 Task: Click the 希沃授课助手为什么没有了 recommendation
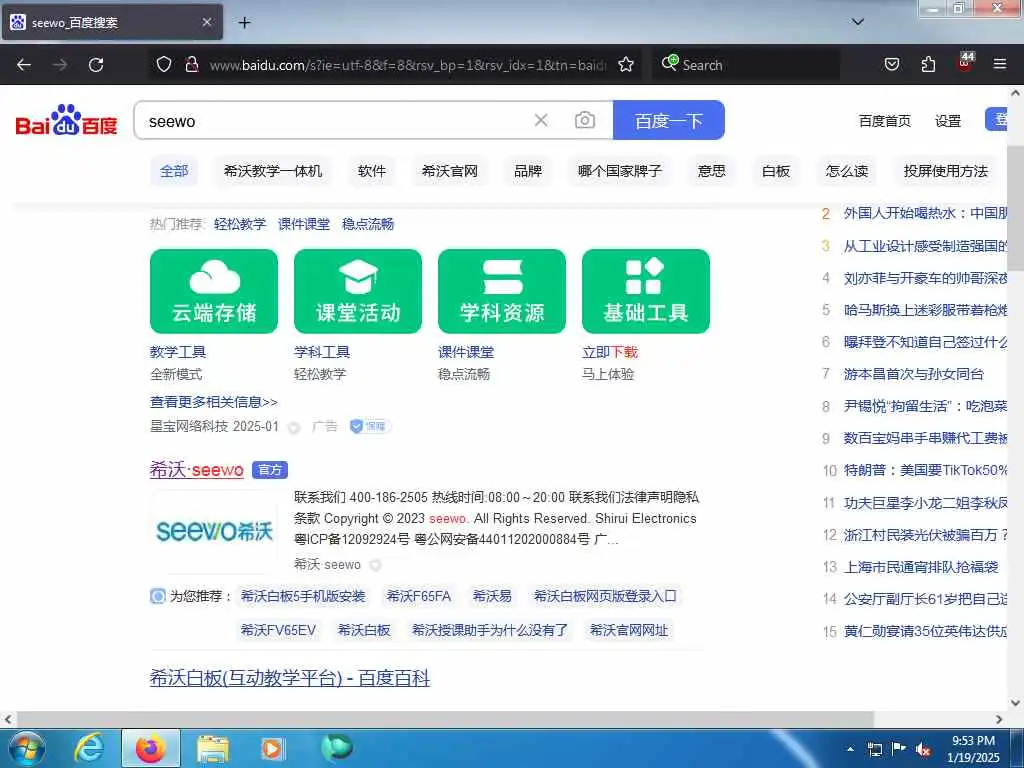click(x=490, y=630)
